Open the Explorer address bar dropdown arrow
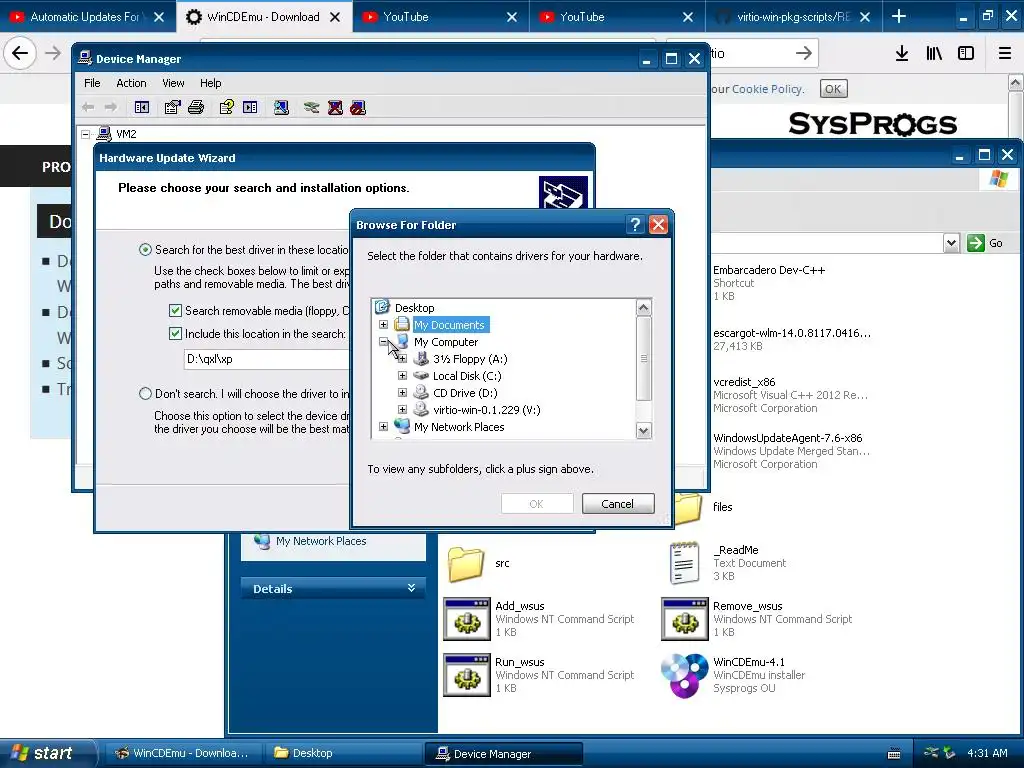 pos(952,243)
